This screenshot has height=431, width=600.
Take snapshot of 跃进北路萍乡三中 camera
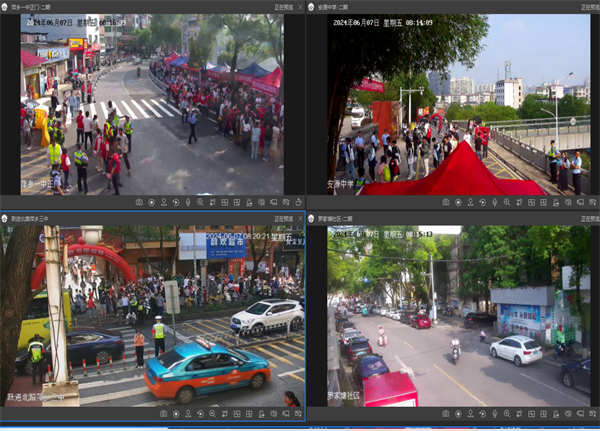tap(165, 413)
